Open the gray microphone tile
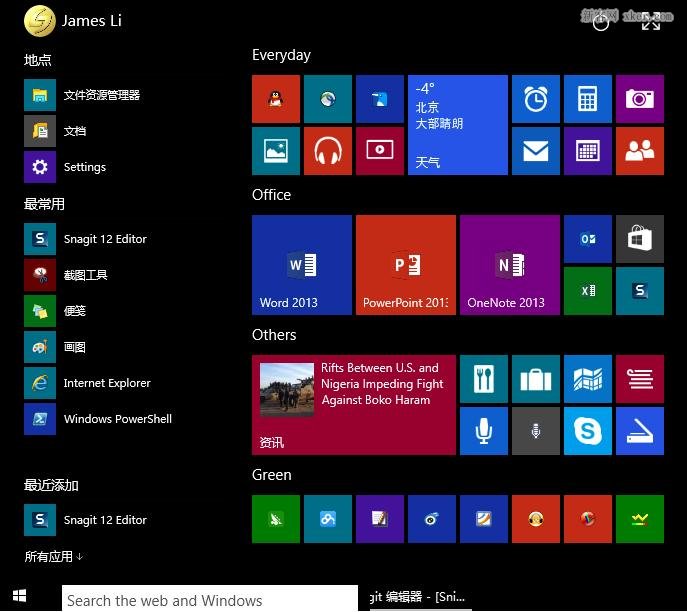The width and height of the screenshot is (687, 612). pyautogui.click(x=536, y=431)
